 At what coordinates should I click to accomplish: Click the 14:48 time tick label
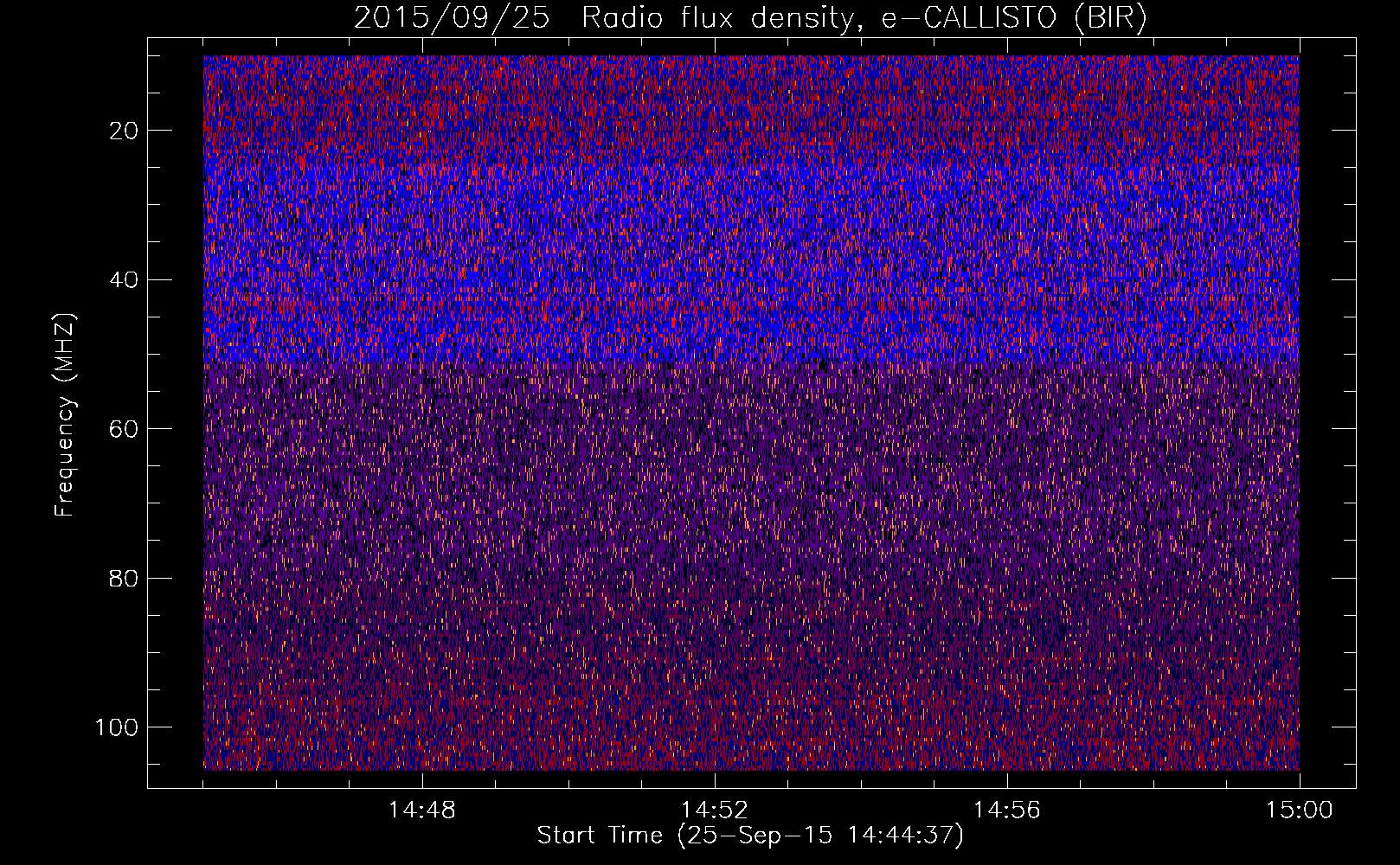422,811
